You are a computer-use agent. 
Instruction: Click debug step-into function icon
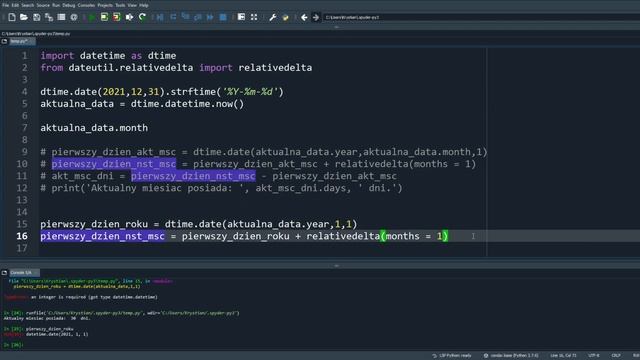[185, 17]
